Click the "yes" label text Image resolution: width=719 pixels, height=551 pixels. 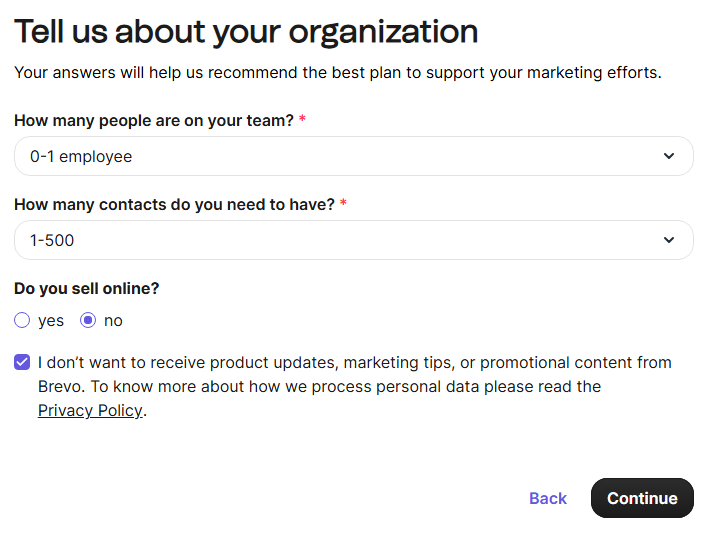[51, 321]
